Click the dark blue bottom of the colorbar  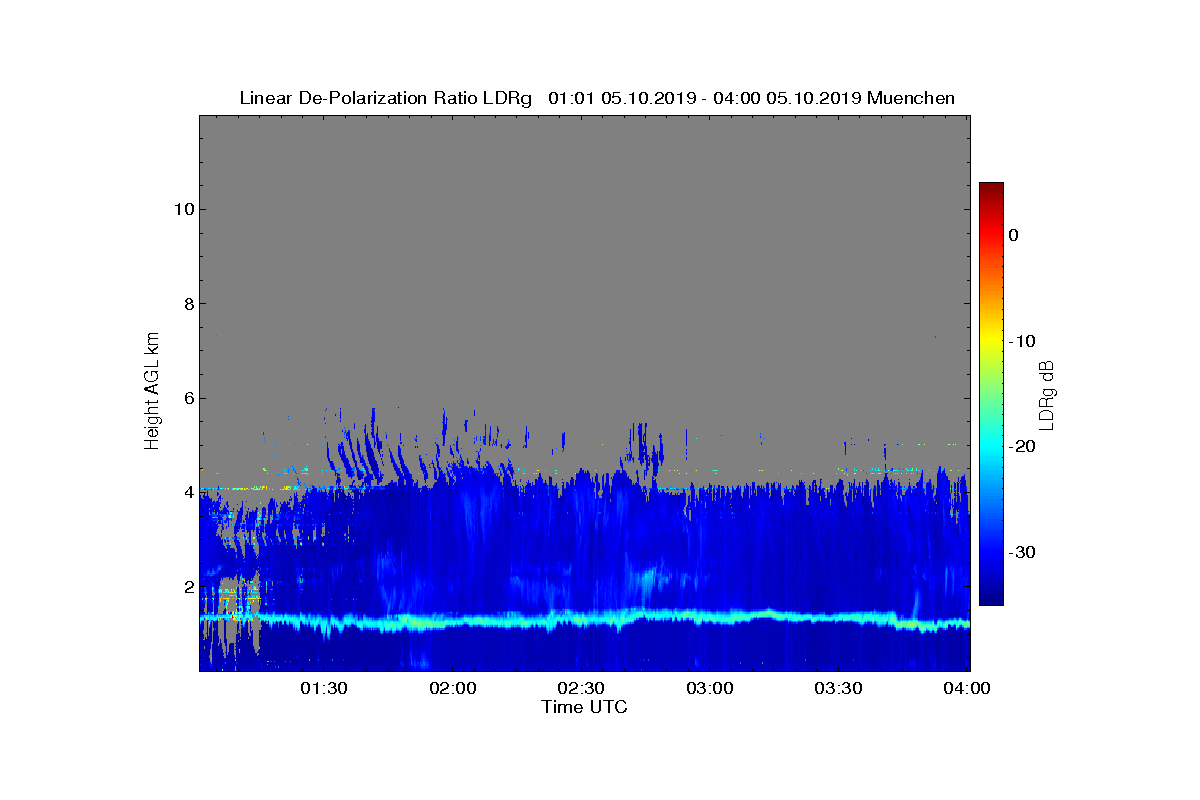pyautogui.click(x=991, y=597)
